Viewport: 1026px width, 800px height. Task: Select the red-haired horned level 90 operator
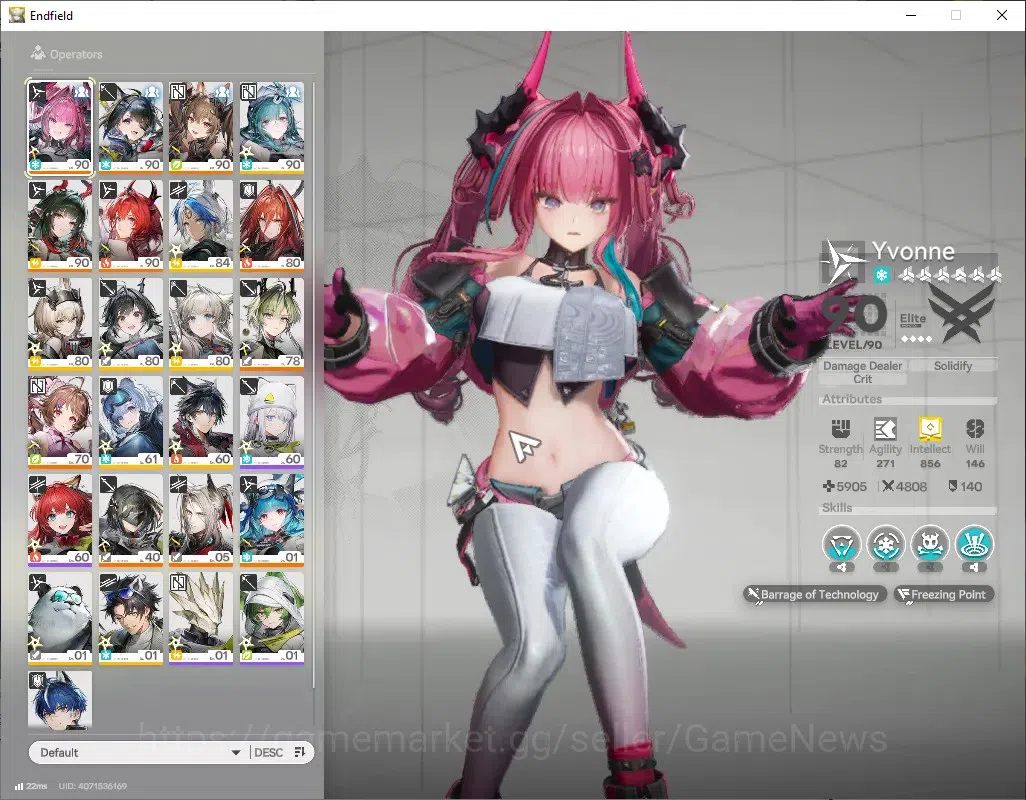click(130, 225)
